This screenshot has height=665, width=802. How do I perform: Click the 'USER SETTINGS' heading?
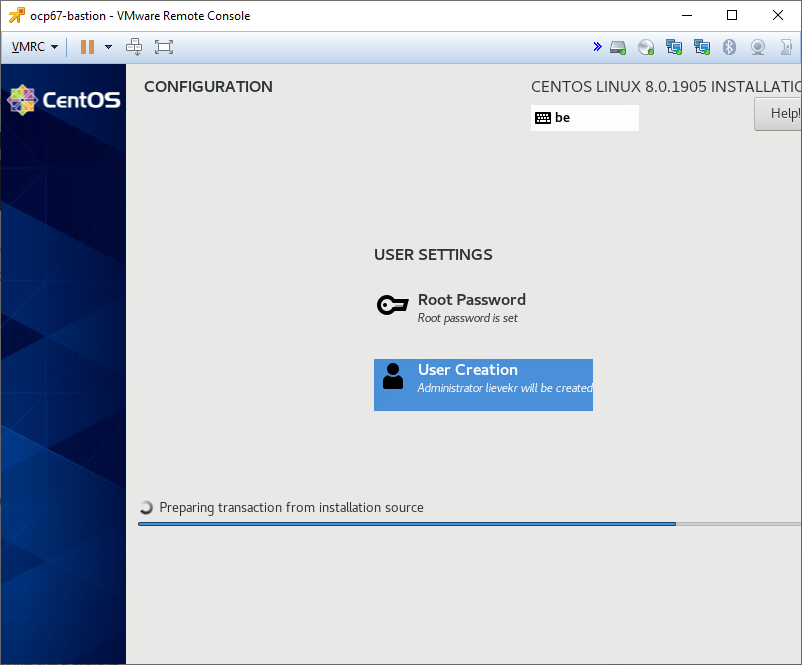coord(433,255)
